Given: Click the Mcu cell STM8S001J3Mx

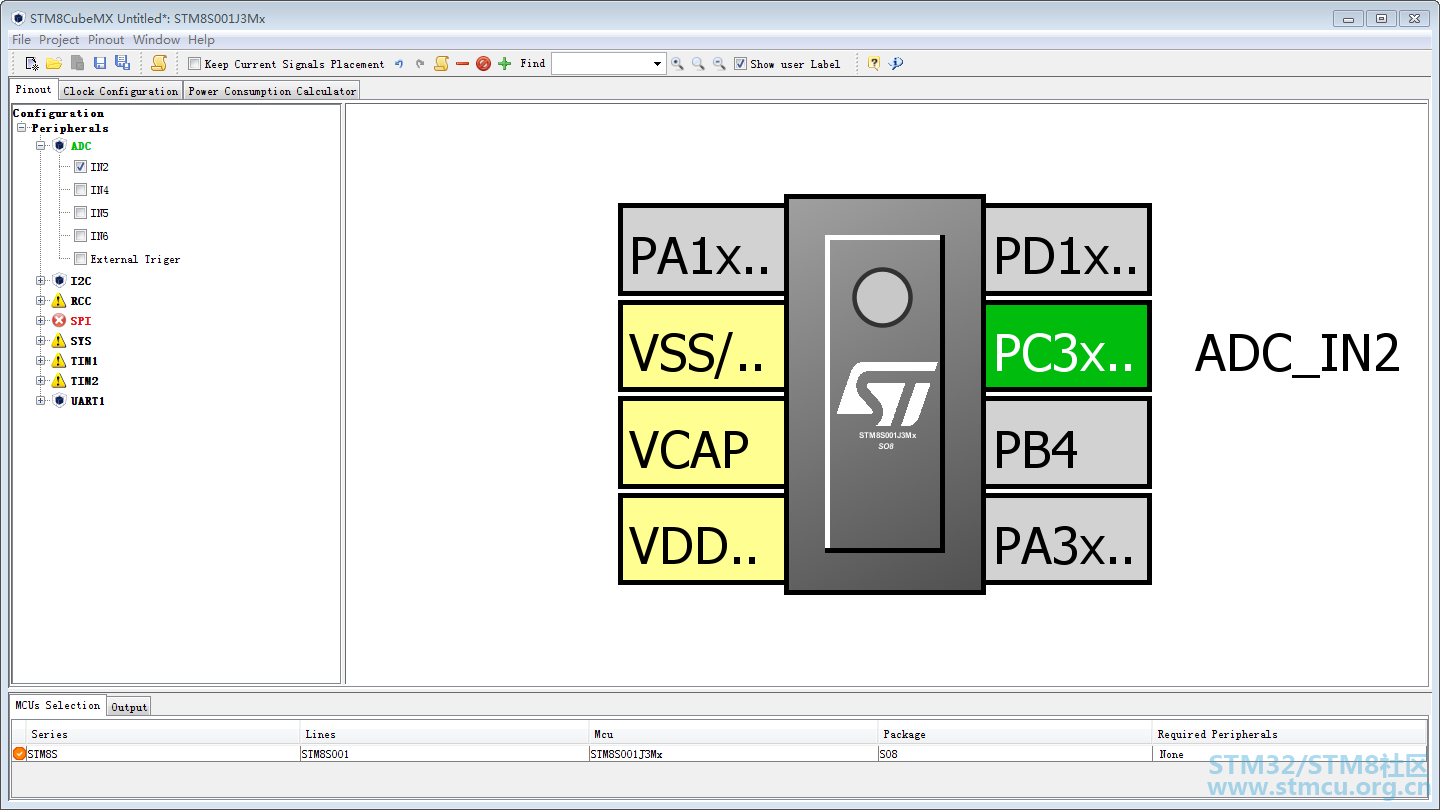Looking at the screenshot, I should [733, 754].
